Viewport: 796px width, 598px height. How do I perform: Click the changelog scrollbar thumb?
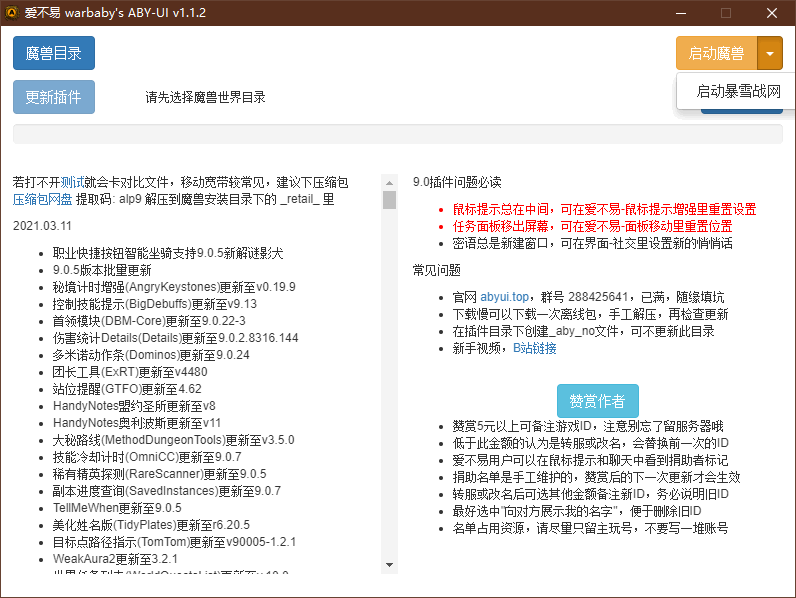click(389, 200)
